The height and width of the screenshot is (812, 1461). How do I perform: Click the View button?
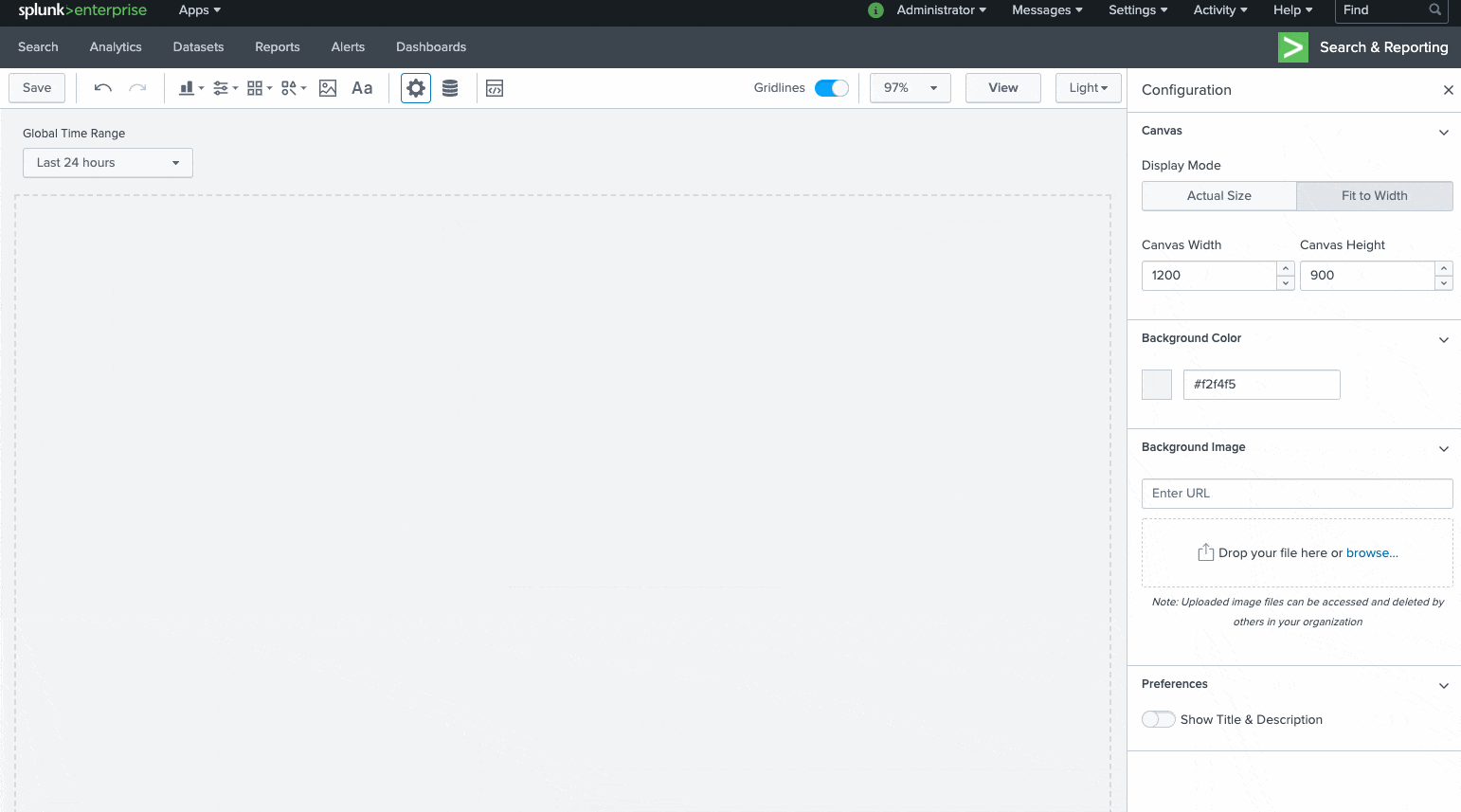1003,88
